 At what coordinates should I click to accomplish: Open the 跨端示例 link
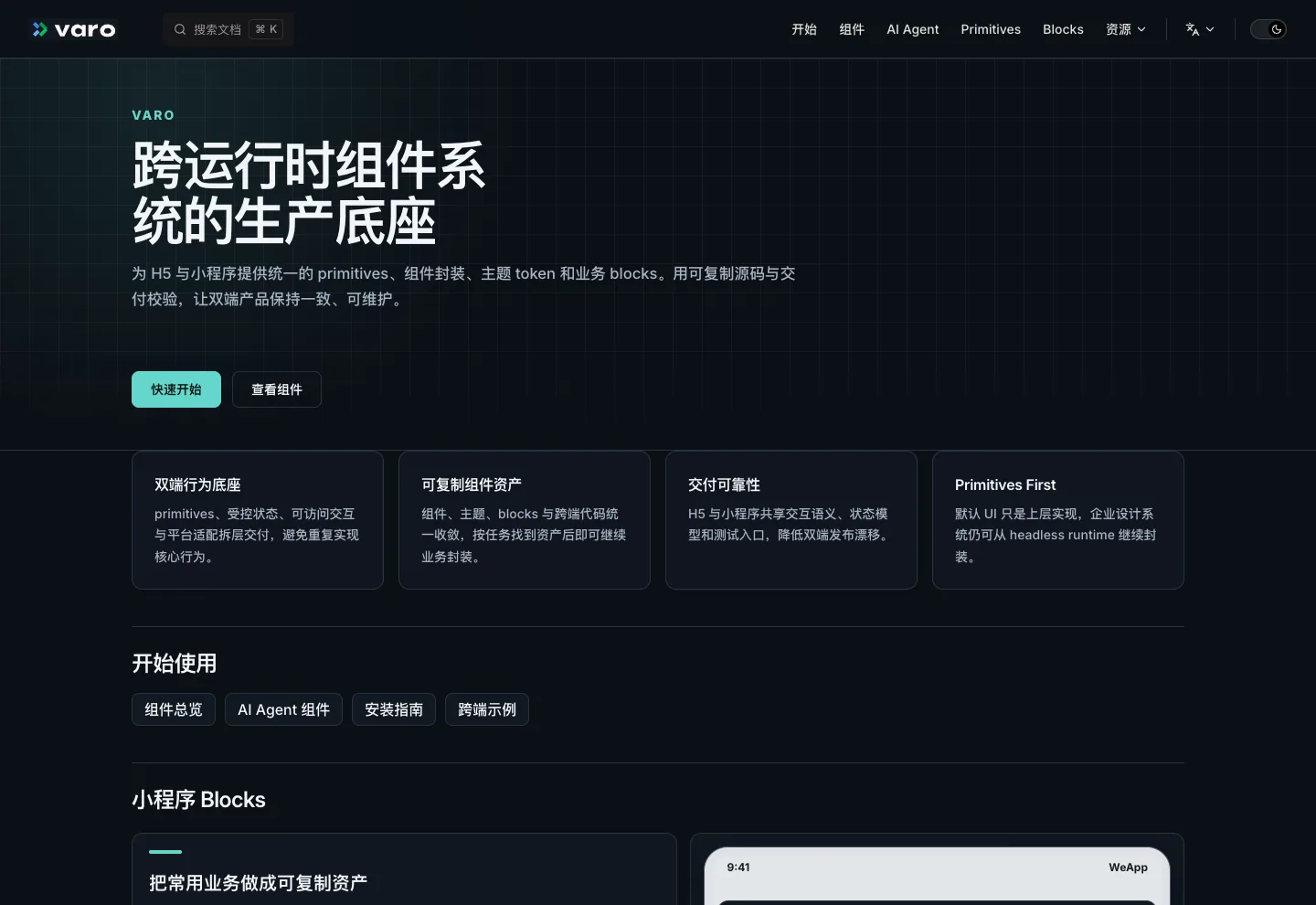(487, 709)
